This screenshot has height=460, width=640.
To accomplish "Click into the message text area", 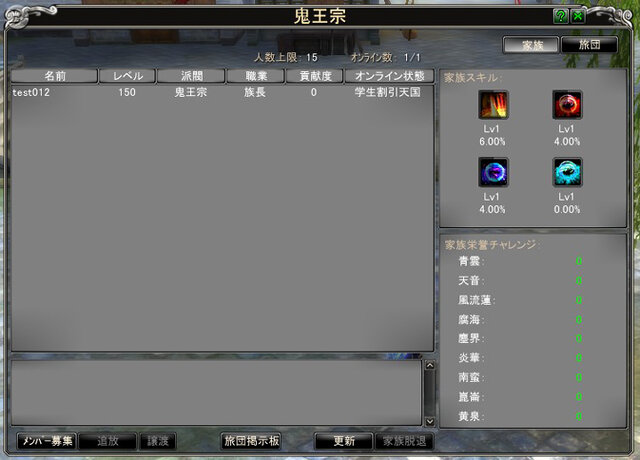I will point(216,393).
